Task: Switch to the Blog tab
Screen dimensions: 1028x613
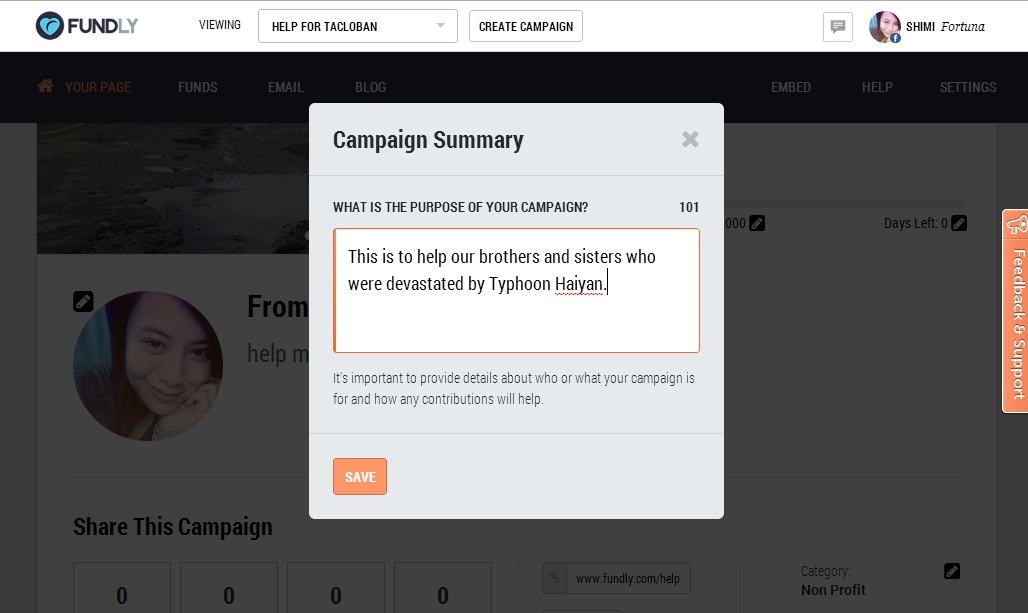Action: [x=370, y=87]
